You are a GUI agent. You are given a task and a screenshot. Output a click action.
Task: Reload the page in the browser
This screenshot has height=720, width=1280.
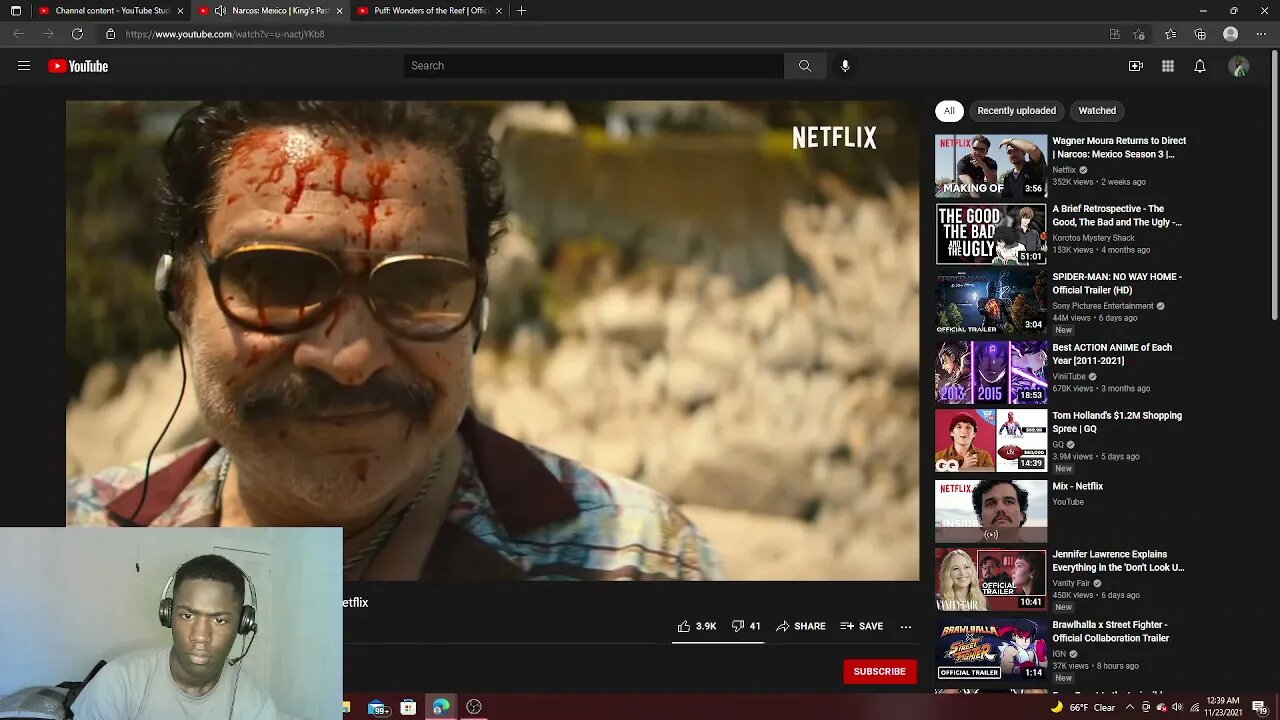77,34
